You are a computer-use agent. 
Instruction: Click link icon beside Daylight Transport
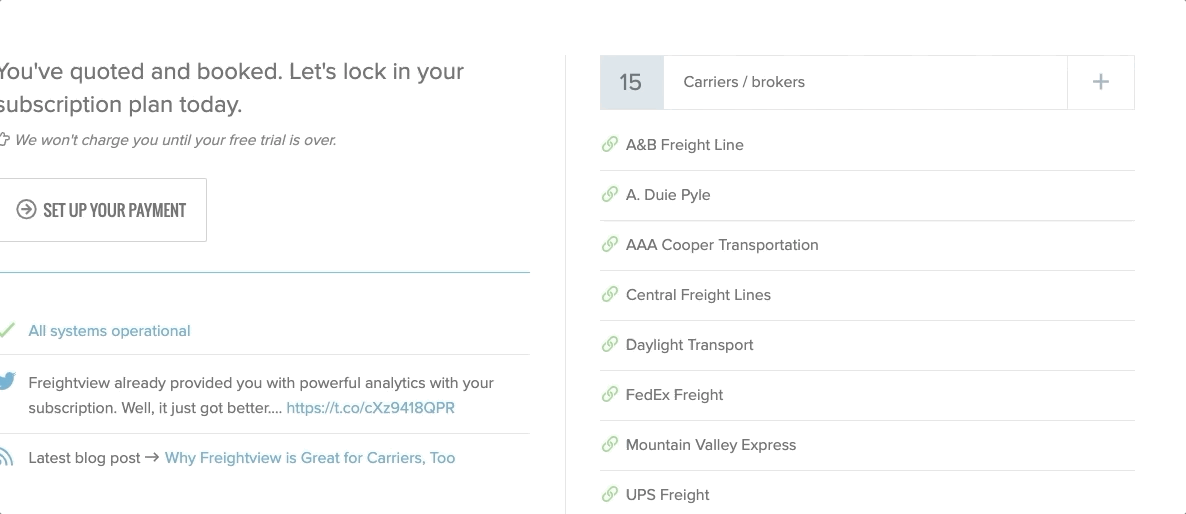click(x=610, y=344)
